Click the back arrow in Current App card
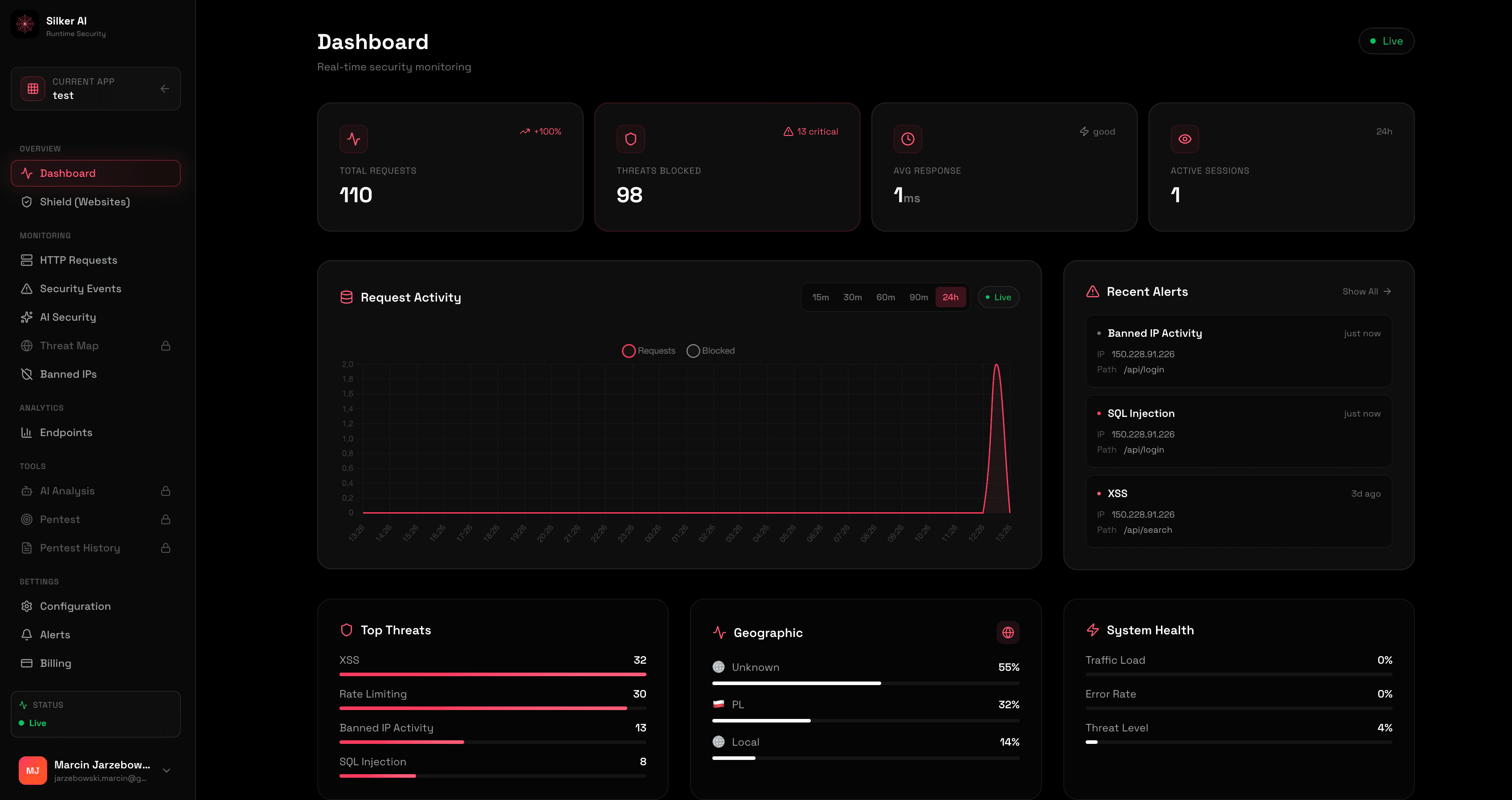 (x=165, y=89)
